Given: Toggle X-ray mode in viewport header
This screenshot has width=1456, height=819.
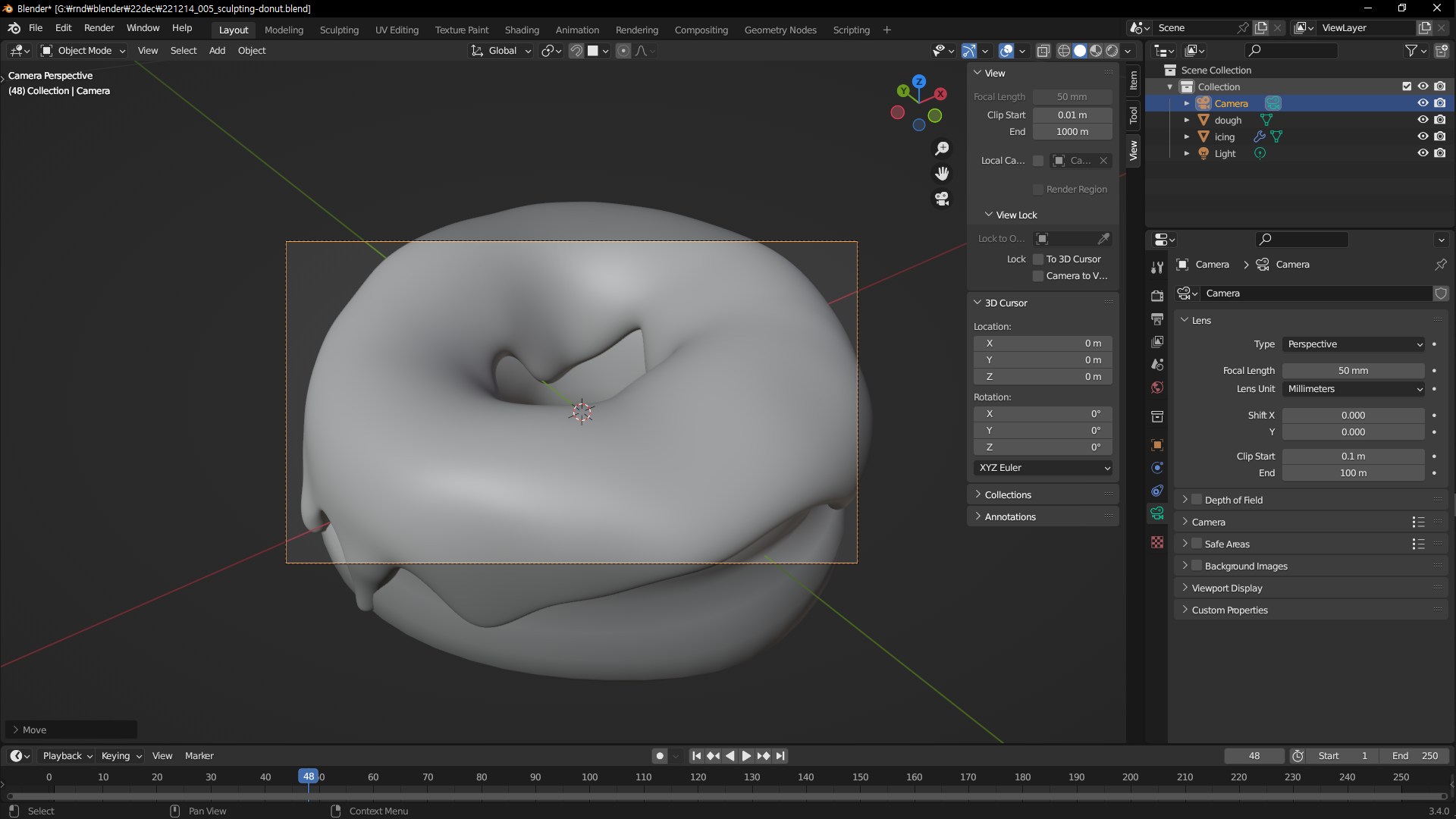Looking at the screenshot, I should [1043, 51].
